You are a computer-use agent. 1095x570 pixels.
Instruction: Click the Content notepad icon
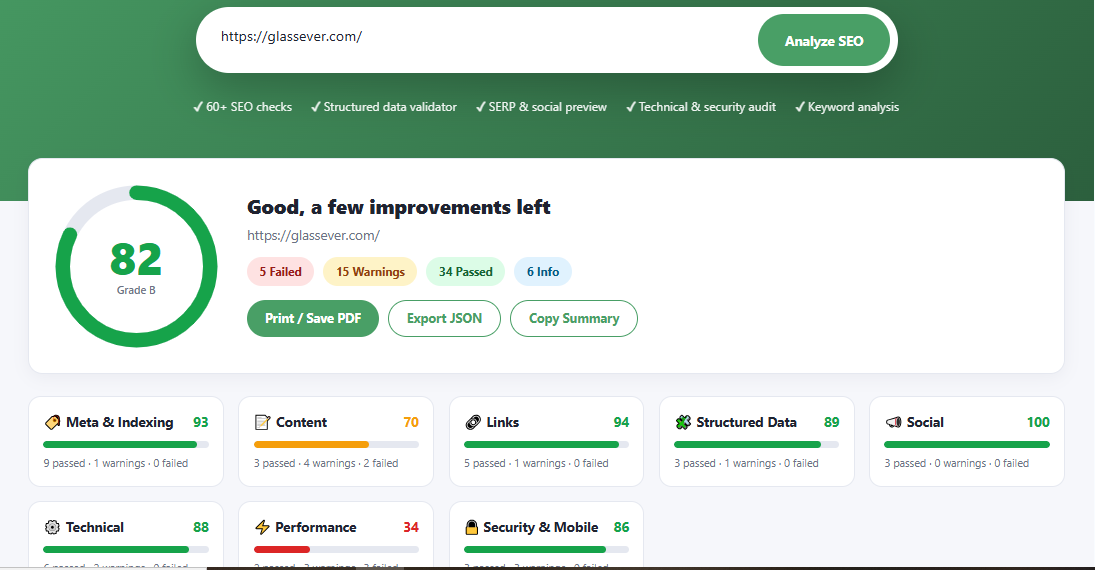click(x=263, y=422)
